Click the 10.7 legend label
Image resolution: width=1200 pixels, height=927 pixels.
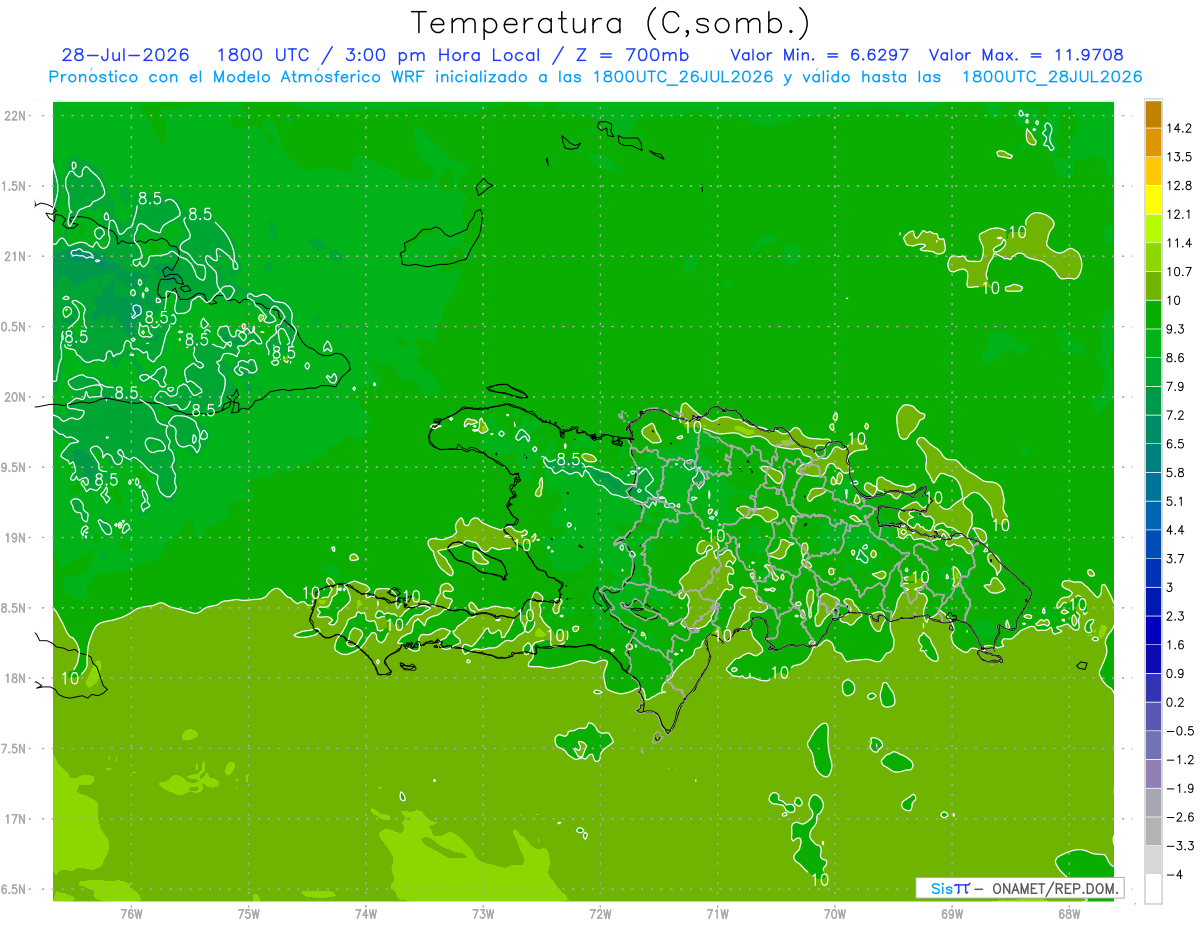click(x=1180, y=272)
